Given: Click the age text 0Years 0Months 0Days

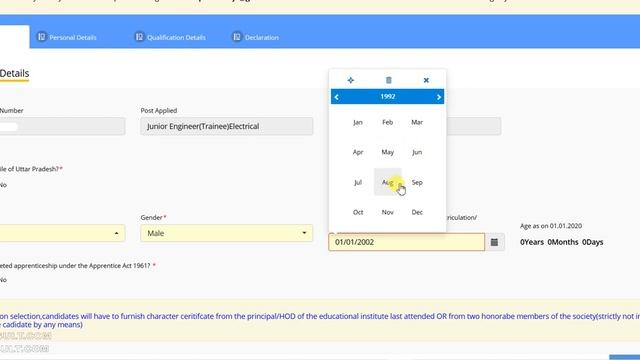Looking at the screenshot, I should point(561,242).
